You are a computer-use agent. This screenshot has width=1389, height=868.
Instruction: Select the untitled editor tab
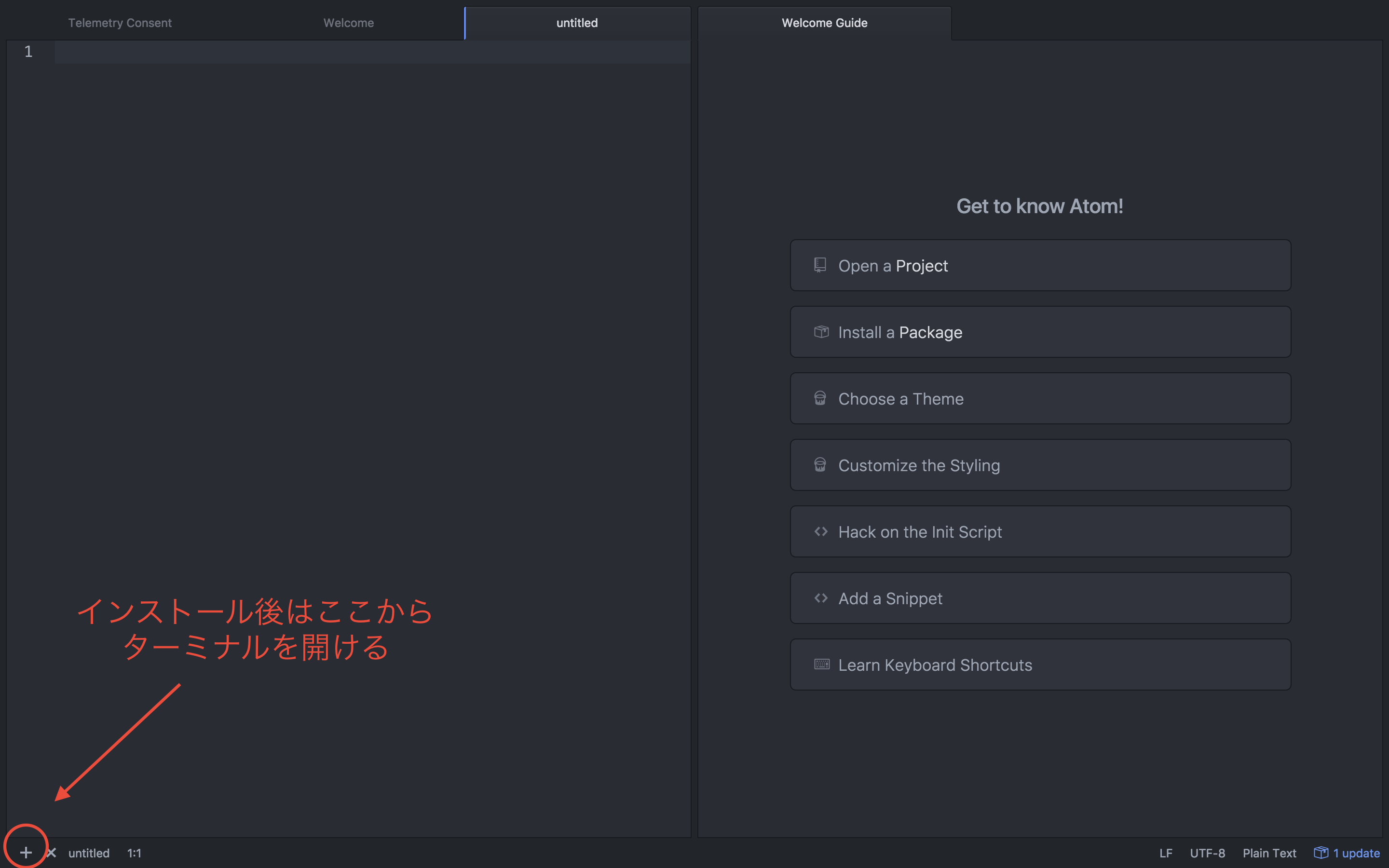point(577,23)
